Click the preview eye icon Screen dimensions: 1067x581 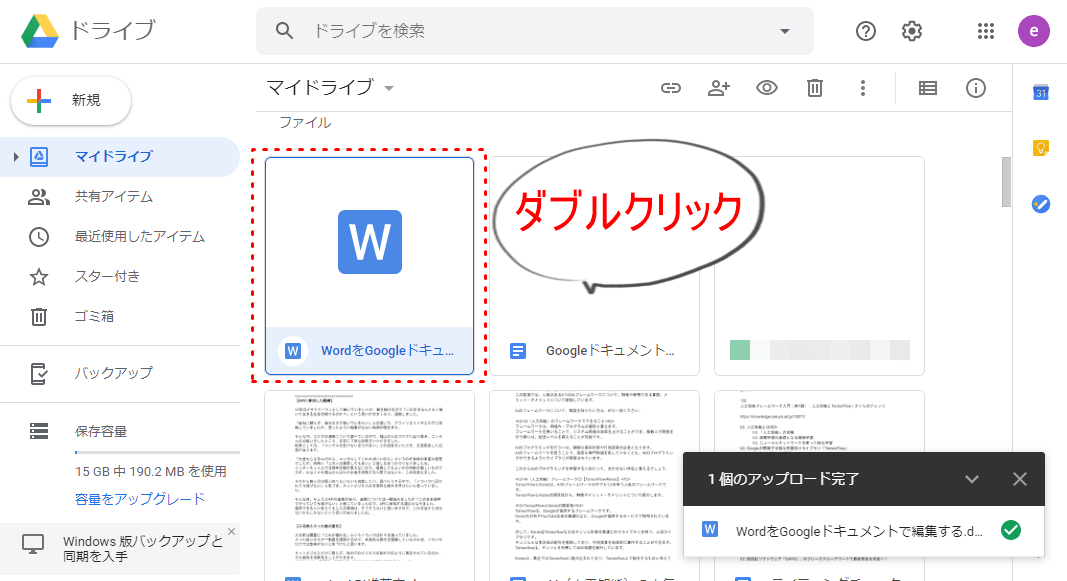tap(767, 88)
